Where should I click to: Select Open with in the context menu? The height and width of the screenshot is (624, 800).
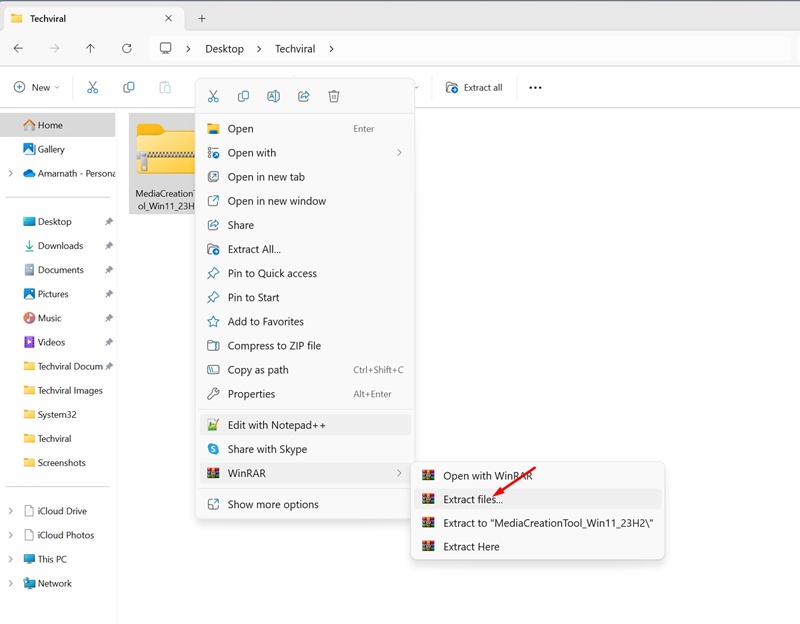point(305,153)
